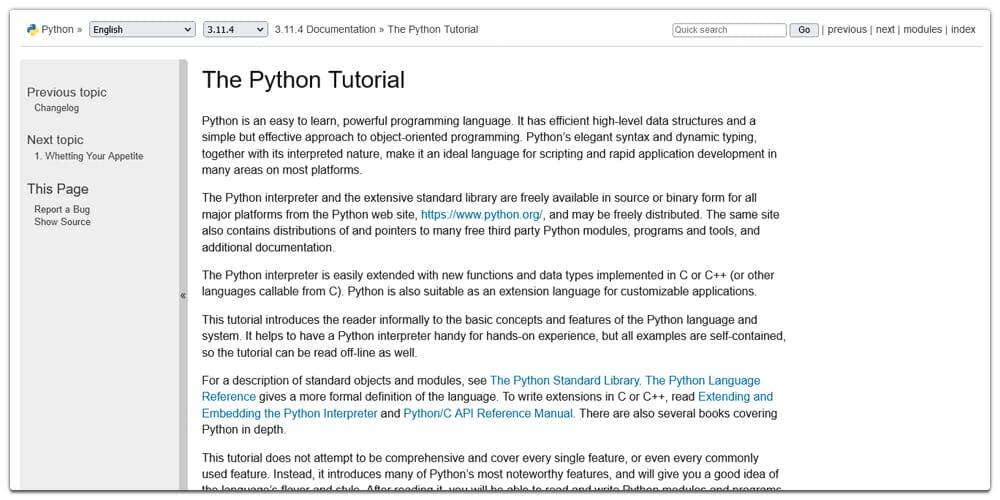Click the This Page sidebar heading
Viewport: 1000px width, 500px height.
[57, 189]
